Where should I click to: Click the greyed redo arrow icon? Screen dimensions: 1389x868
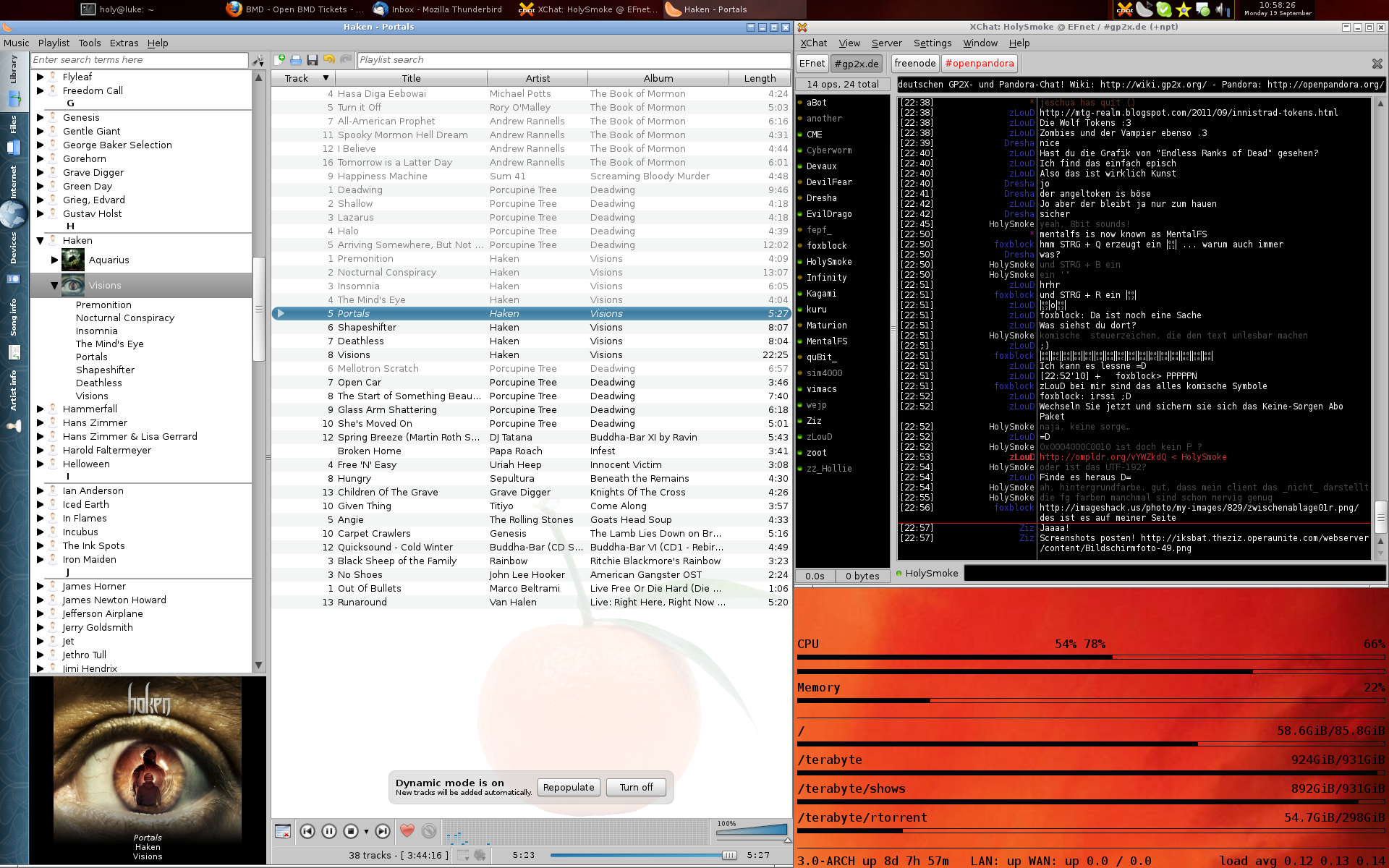(346, 60)
